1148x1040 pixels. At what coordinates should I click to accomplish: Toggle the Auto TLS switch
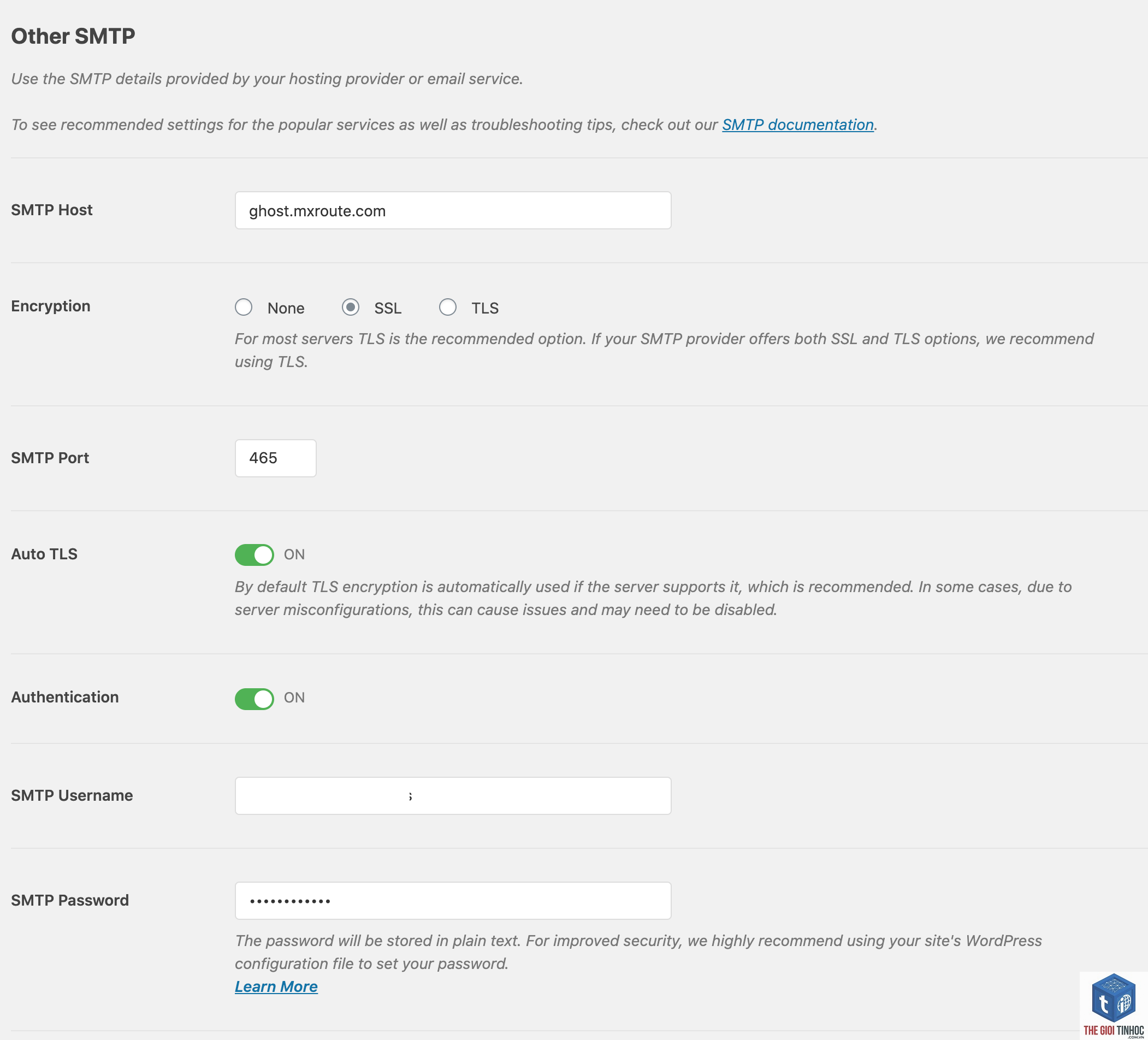[254, 554]
